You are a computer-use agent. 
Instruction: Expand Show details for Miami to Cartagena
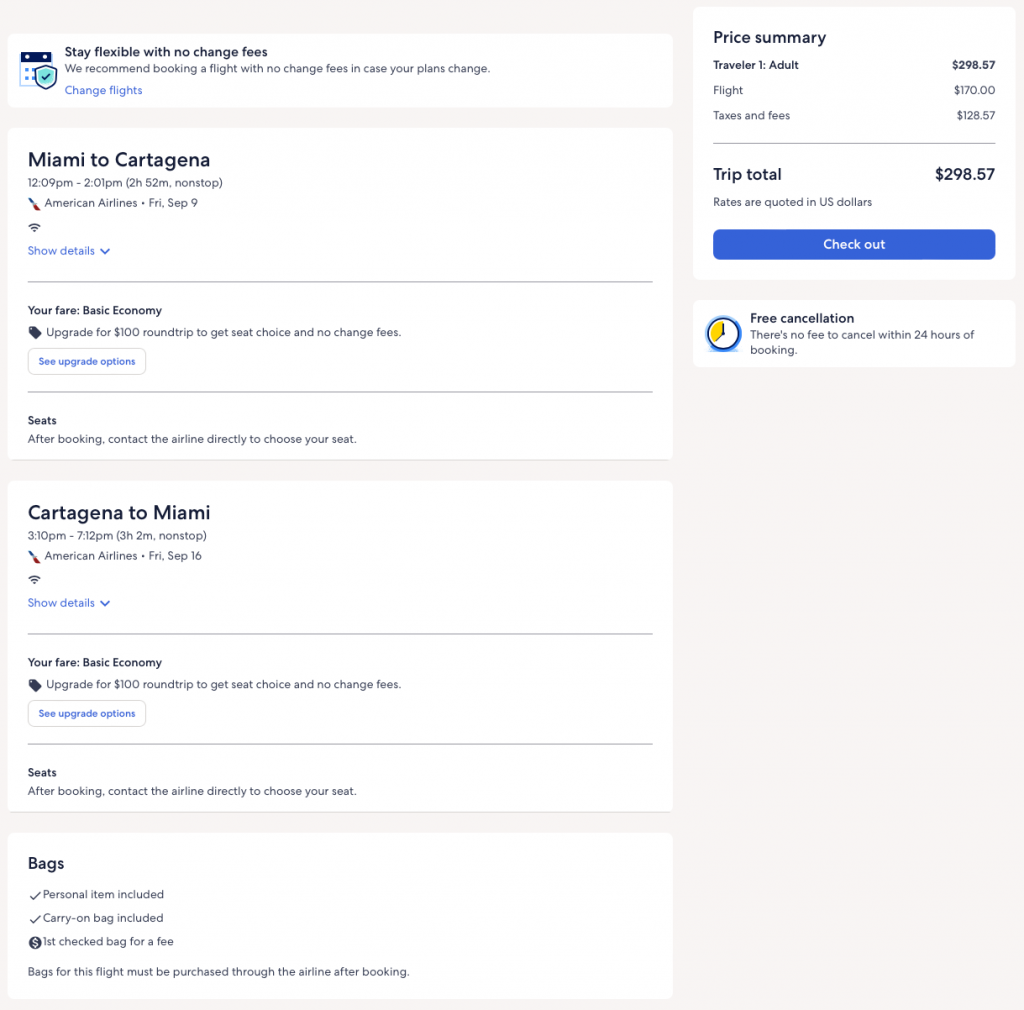coord(68,251)
